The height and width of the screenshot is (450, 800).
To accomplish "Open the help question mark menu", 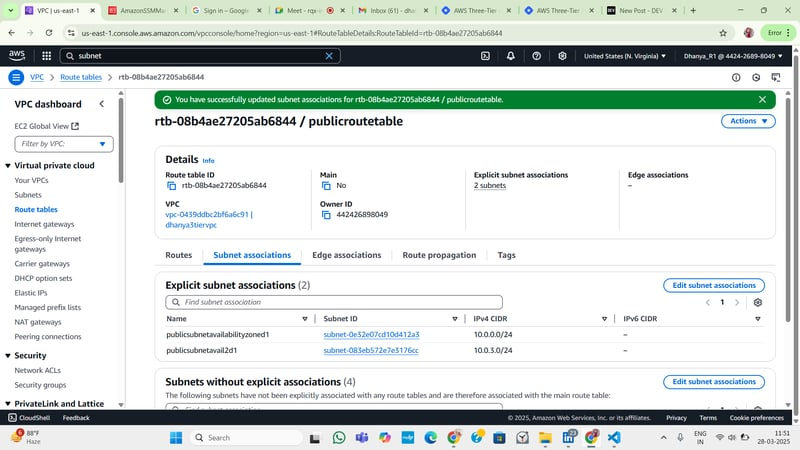I will (536, 56).
